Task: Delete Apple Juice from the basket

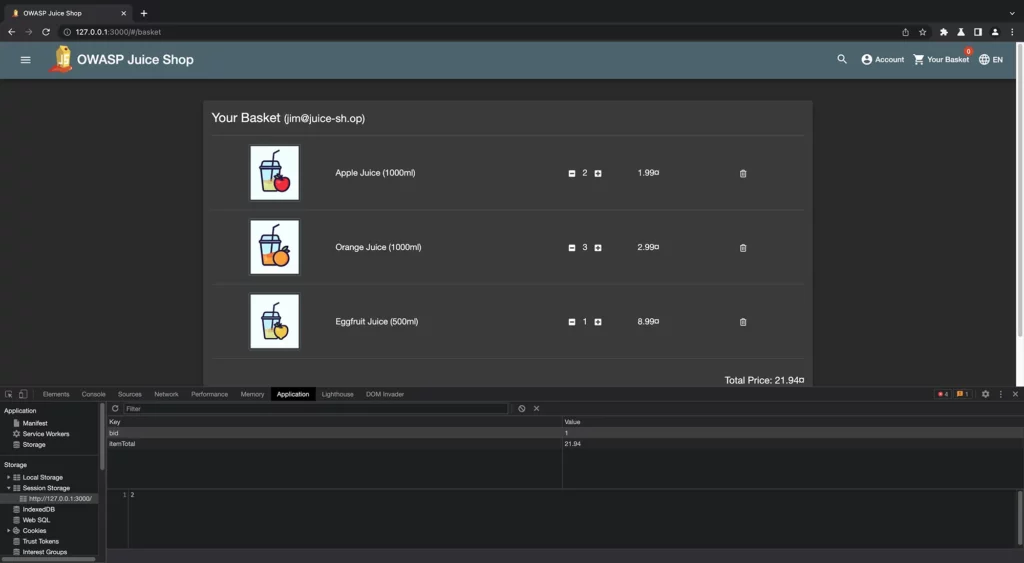Action: pyautogui.click(x=743, y=174)
